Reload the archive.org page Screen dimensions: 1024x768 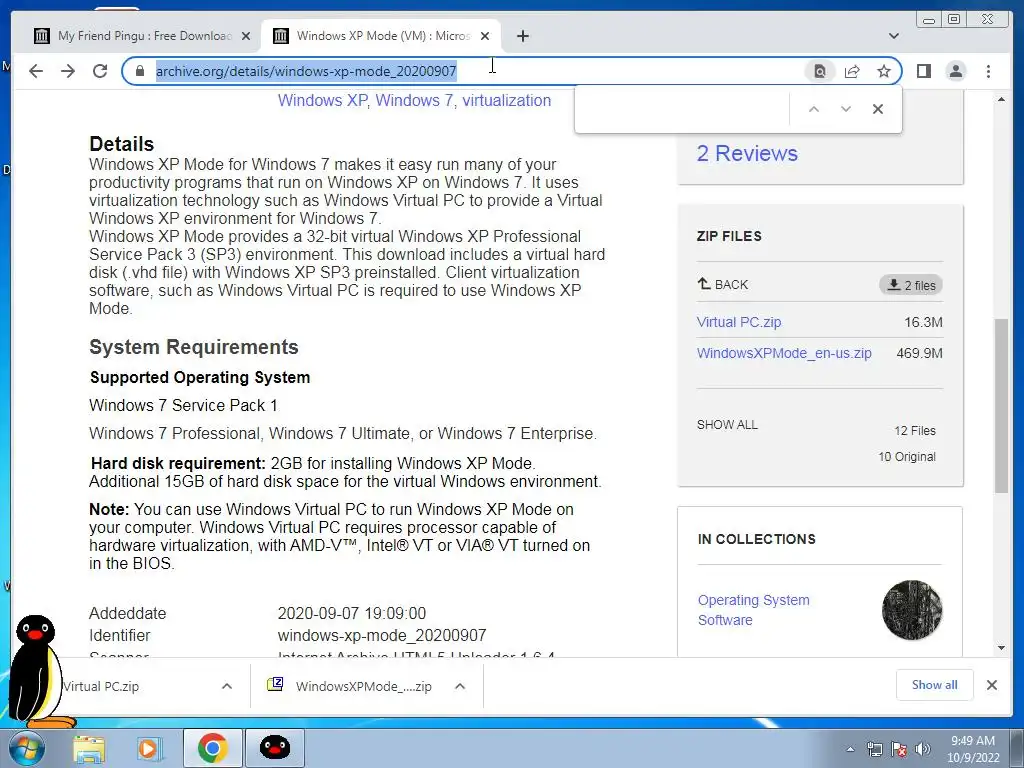[x=100, y=71]
